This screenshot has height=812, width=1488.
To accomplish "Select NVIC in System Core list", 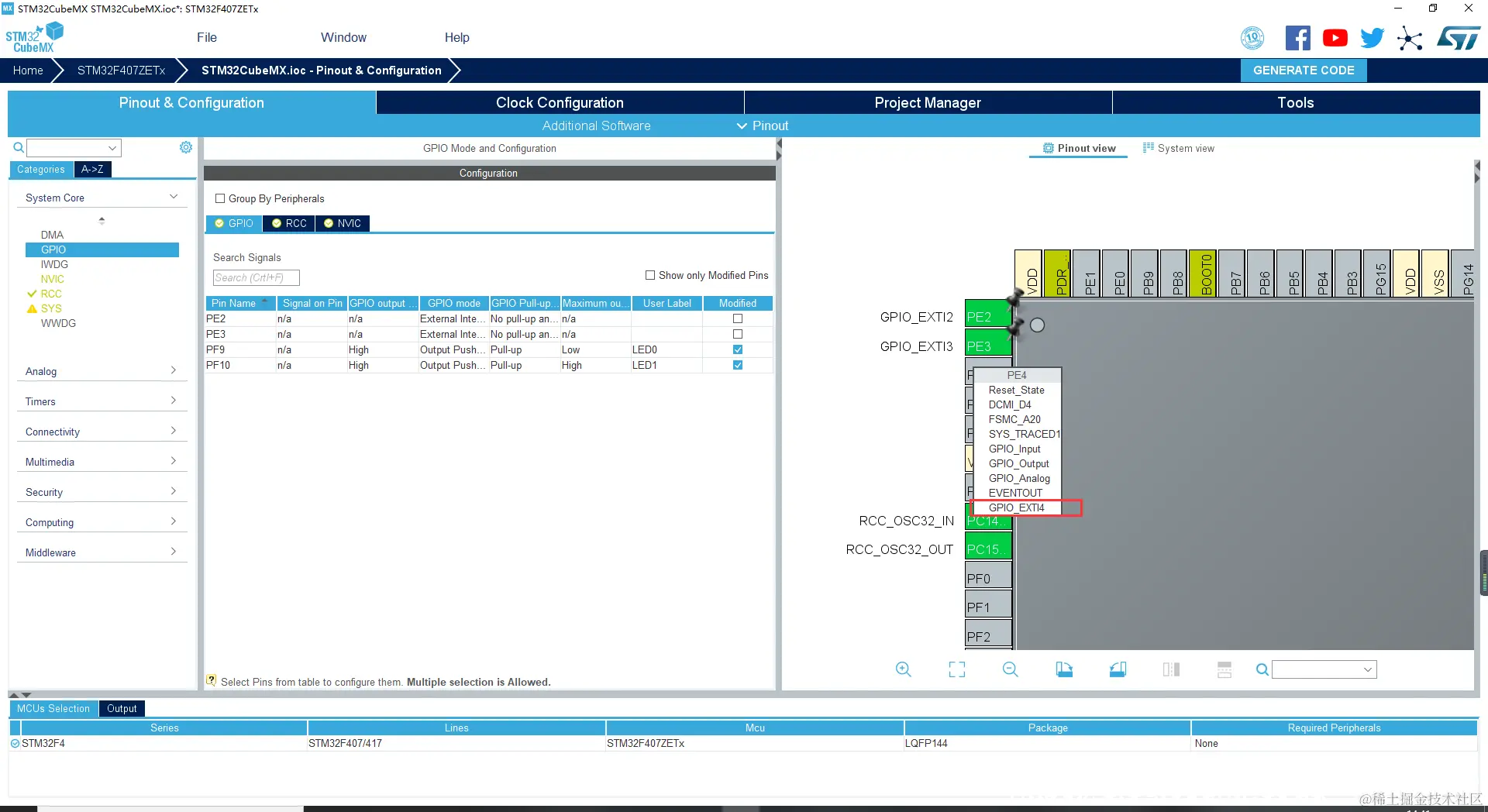I will pos(53,279).
